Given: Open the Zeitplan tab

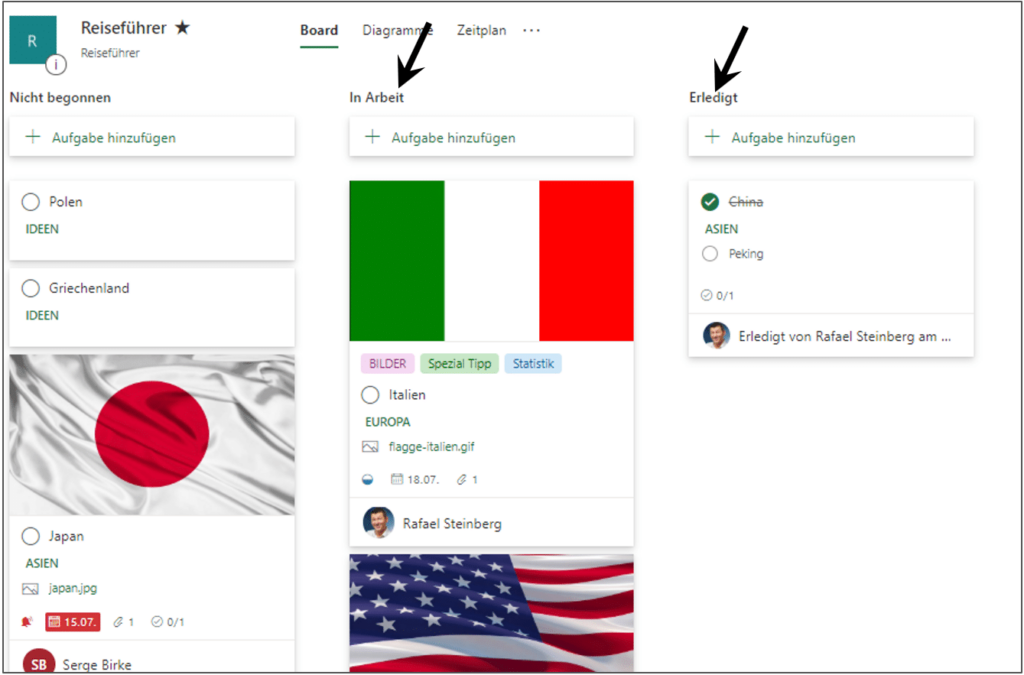Looking at the screenshot, I should pos(481,31).
